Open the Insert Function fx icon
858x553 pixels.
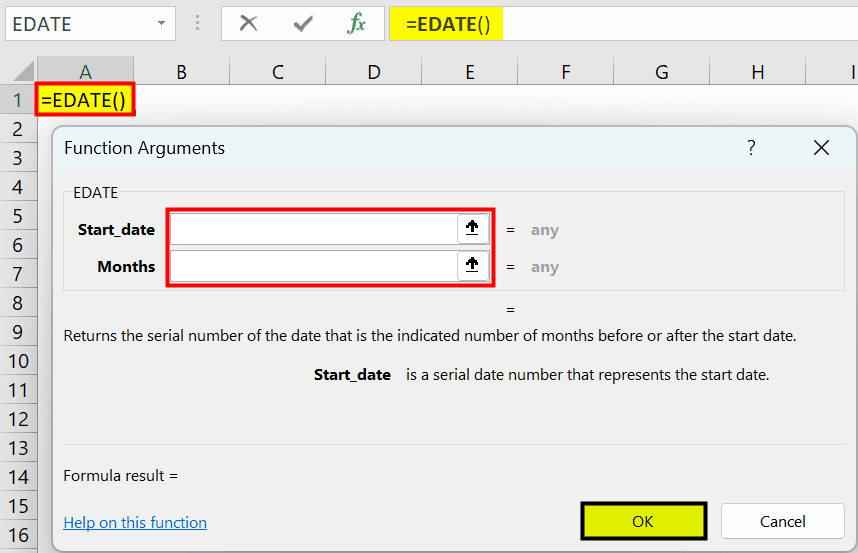coord(356,24)
